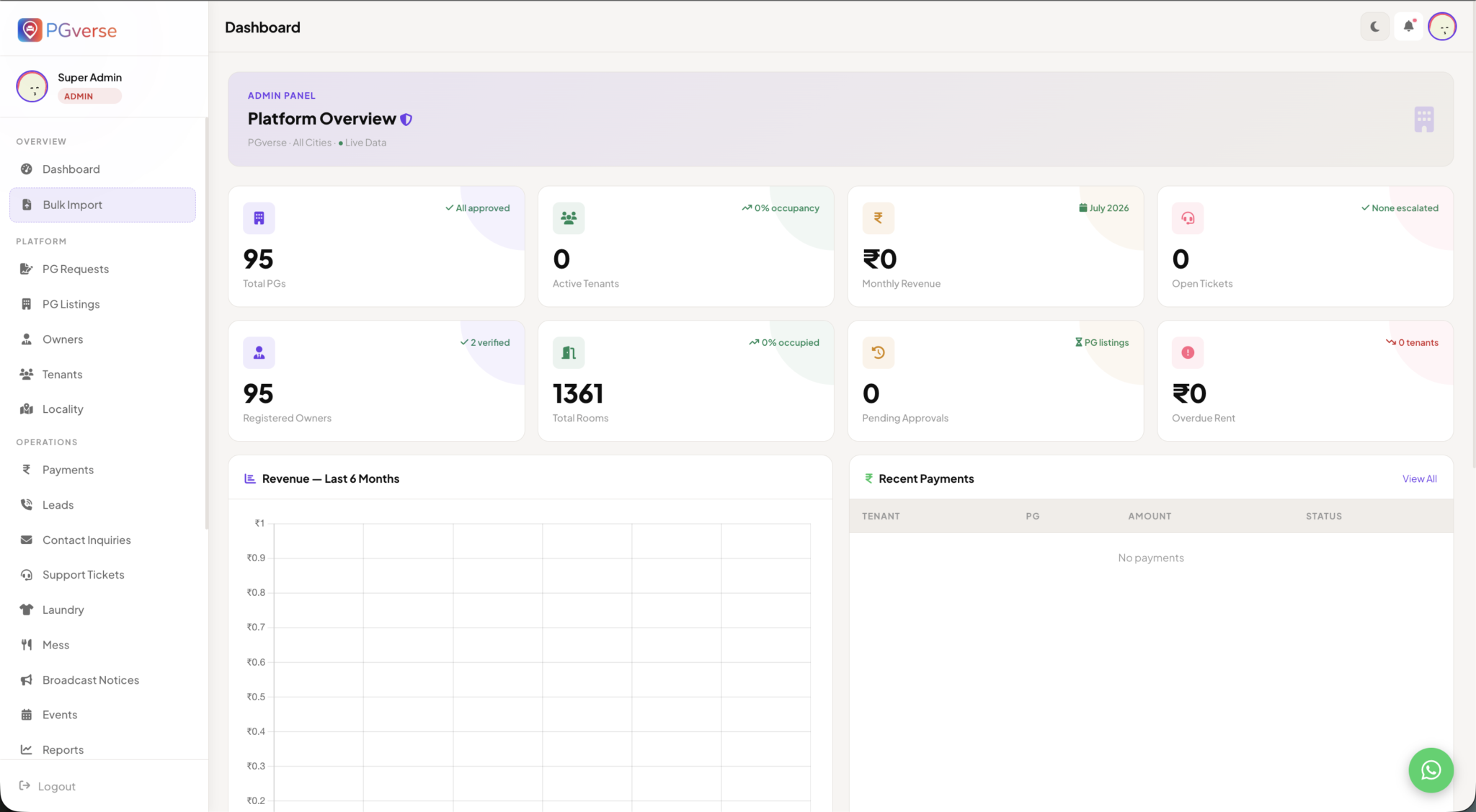Open Bulk Import menu item
Screen dimensions: 1476x812
tap(102, 205)
